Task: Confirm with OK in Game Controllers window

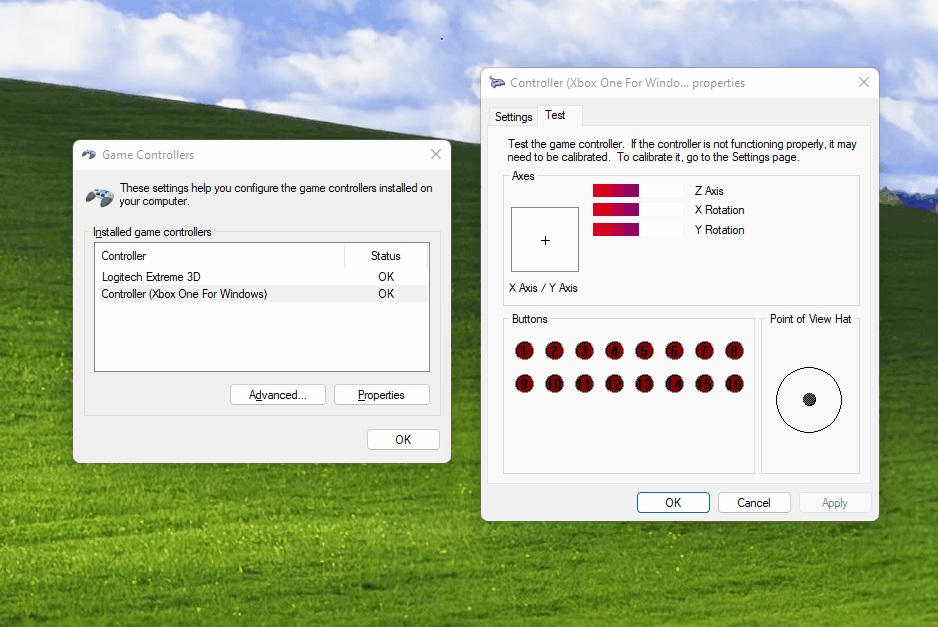Action: click(x=403, y=440)
